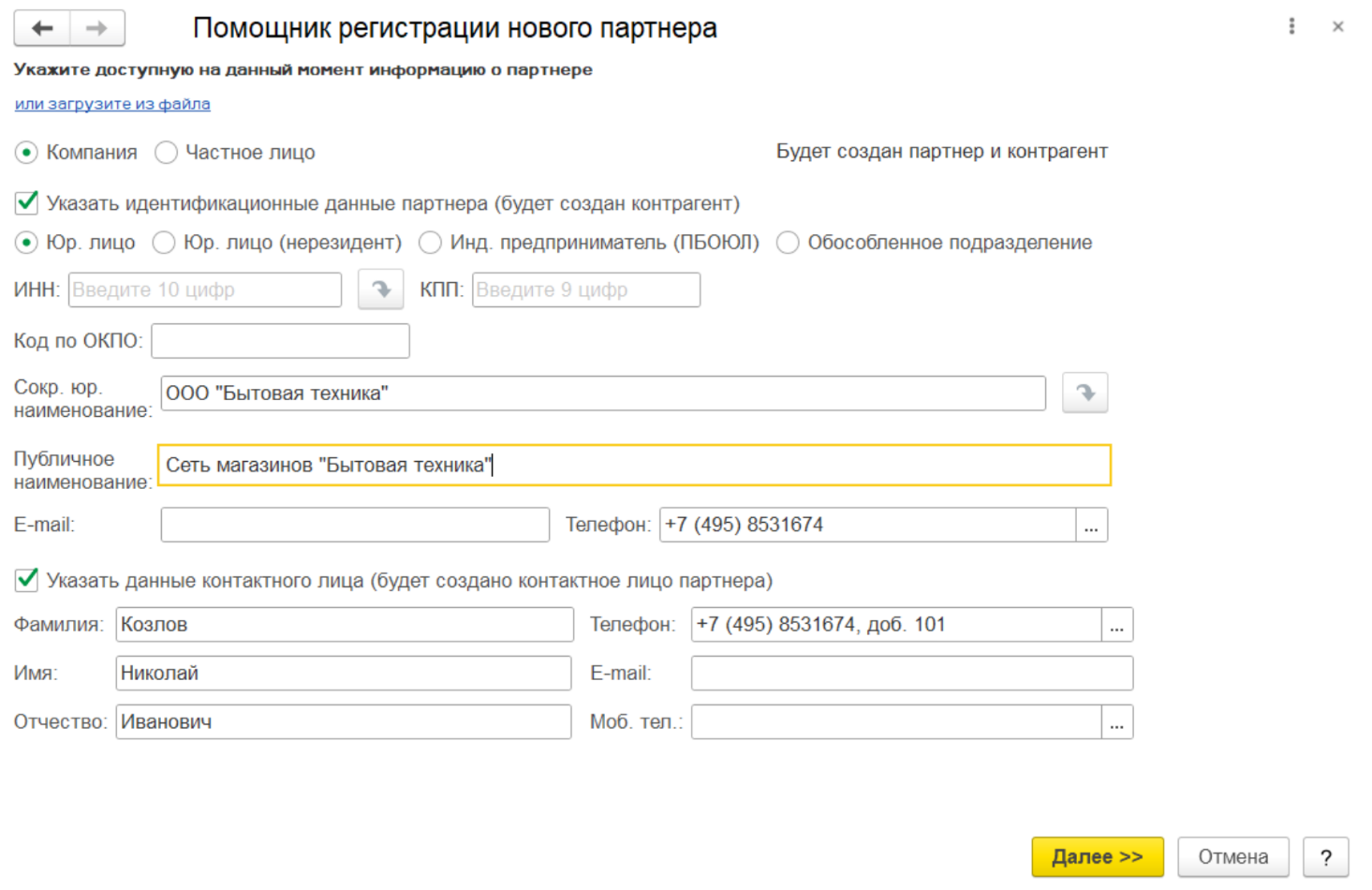The image size is (1372, 890).
Task: Open the mobile phone ellipsis selector
Action: coord(1116,722)
